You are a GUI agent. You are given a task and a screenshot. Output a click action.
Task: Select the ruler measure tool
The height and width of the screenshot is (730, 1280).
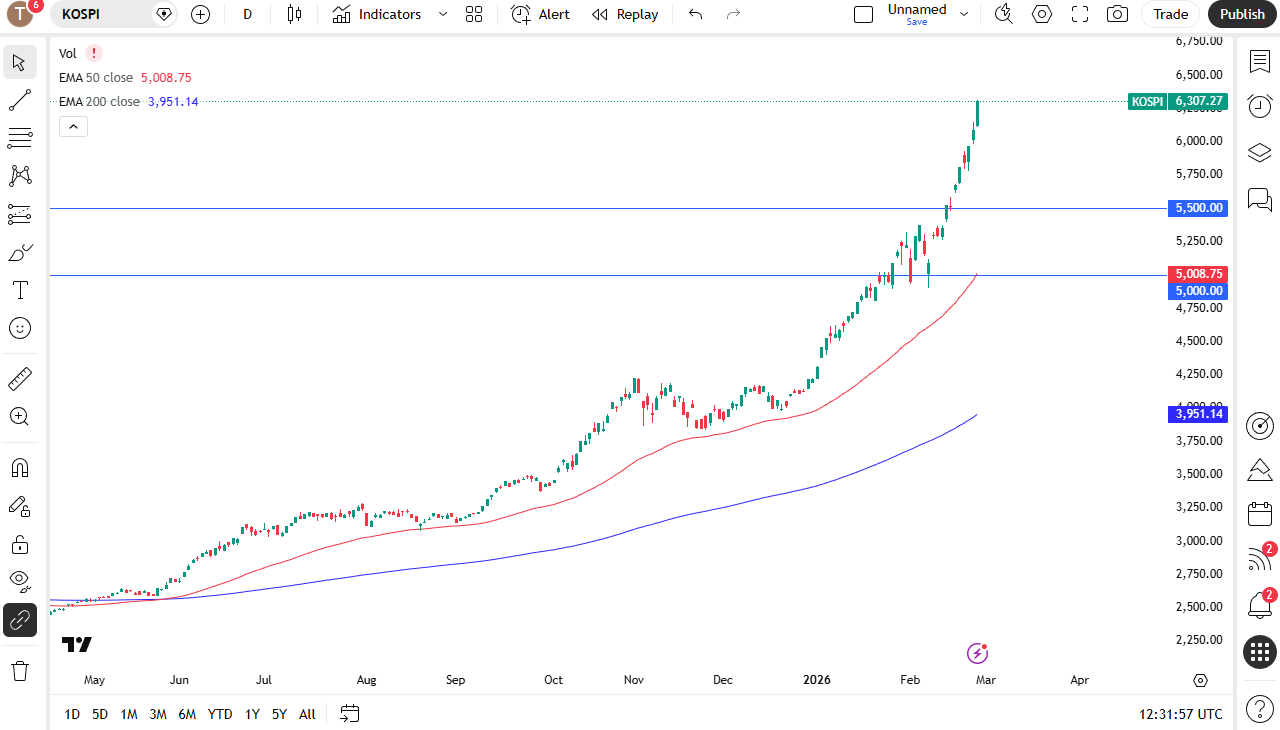20,379
